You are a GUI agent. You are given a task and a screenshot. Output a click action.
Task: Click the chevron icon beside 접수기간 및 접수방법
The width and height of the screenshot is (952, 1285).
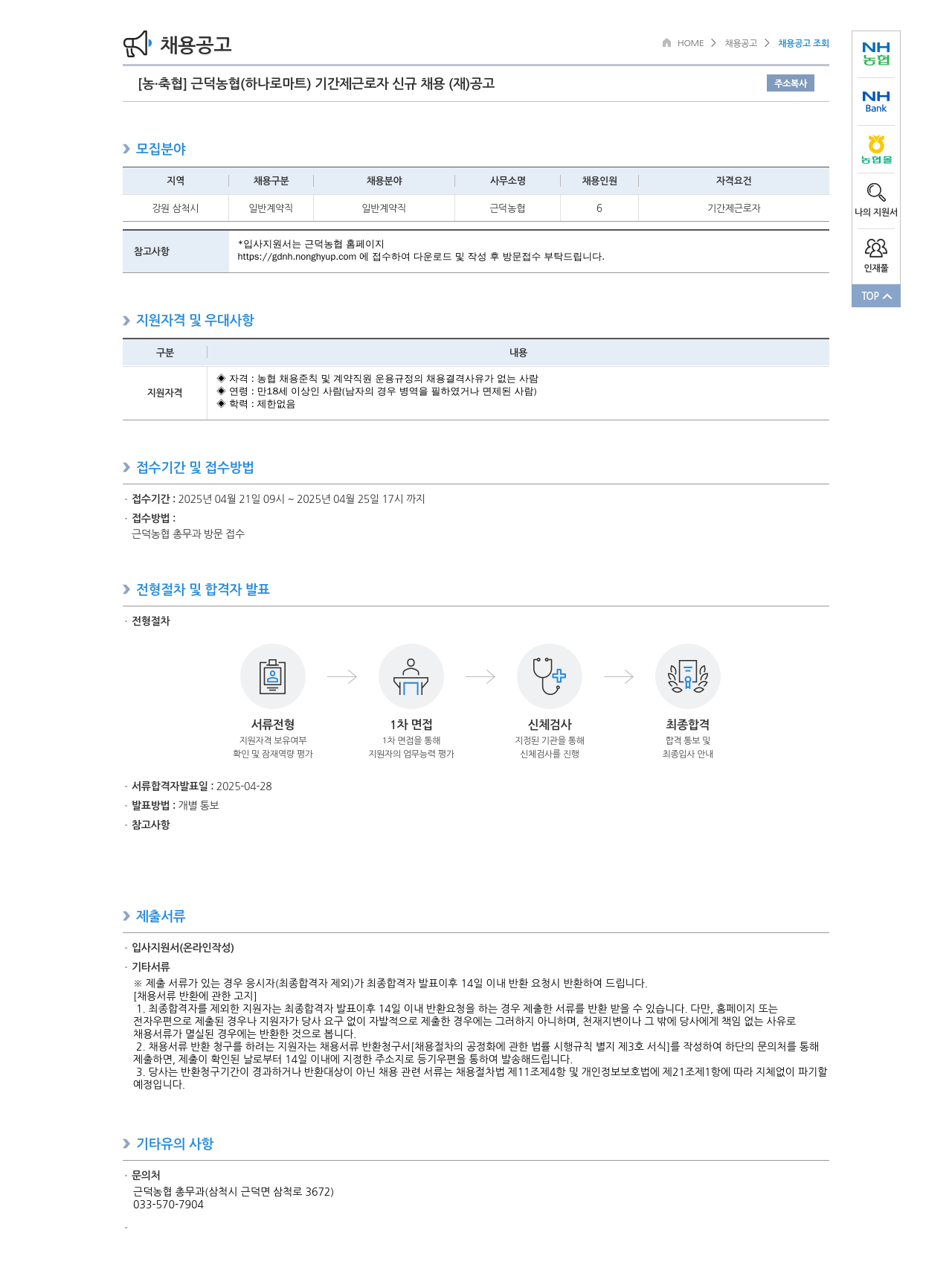tap(126, 467)
